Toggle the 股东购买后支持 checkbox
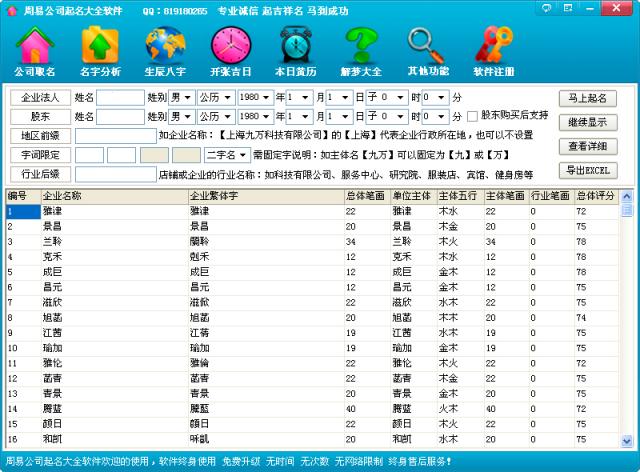640x472 pixels. click(473, 116)
